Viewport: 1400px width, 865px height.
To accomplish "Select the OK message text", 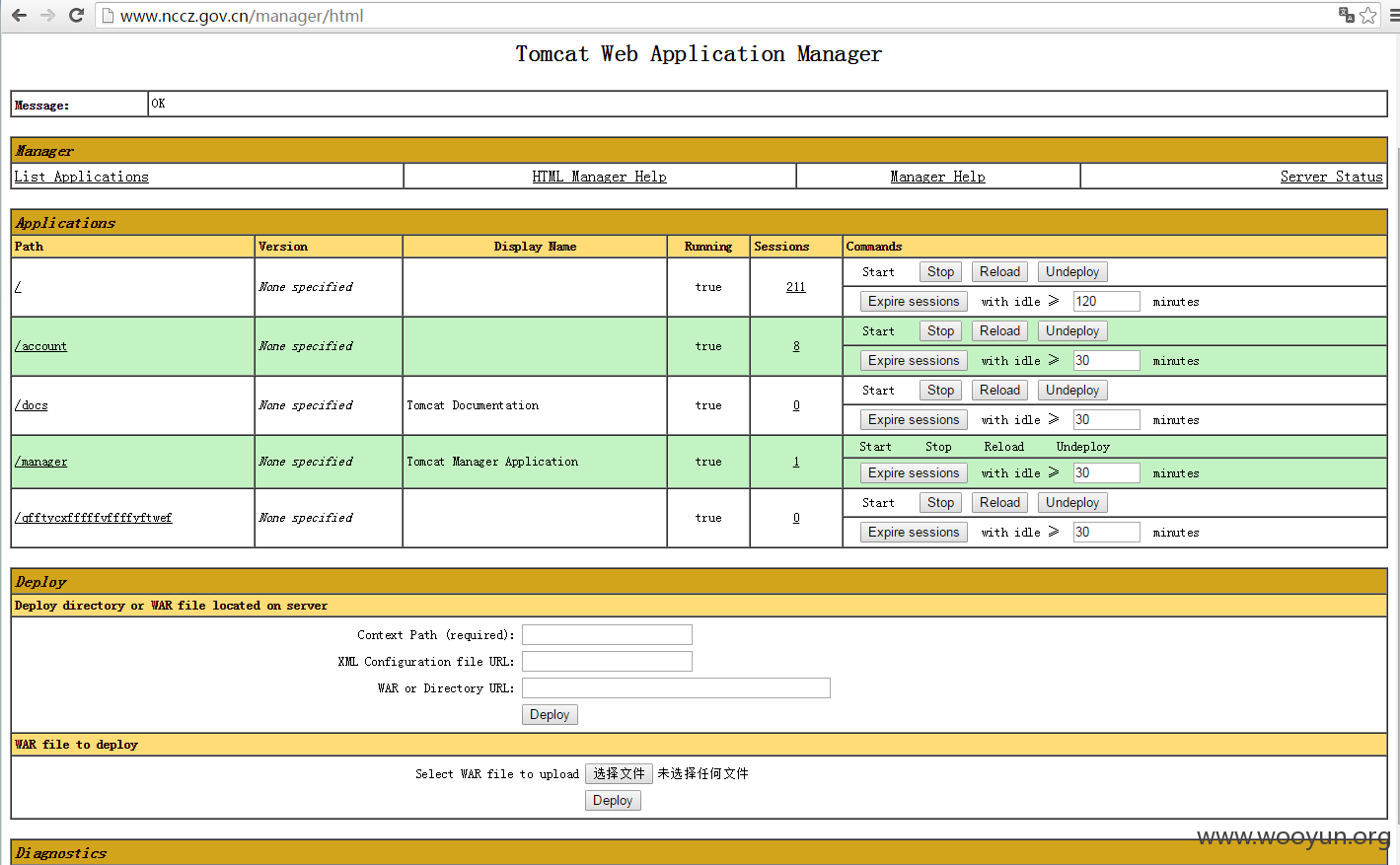I will click(x=158, y=104).
